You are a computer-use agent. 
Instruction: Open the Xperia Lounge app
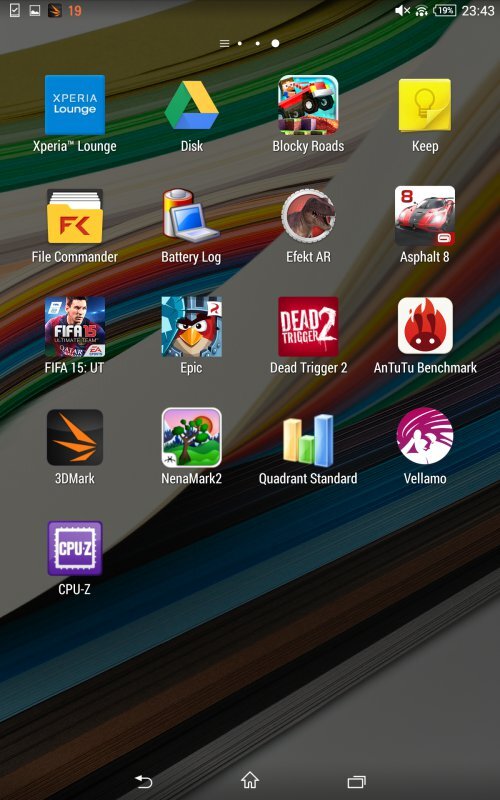coord(74,105)
